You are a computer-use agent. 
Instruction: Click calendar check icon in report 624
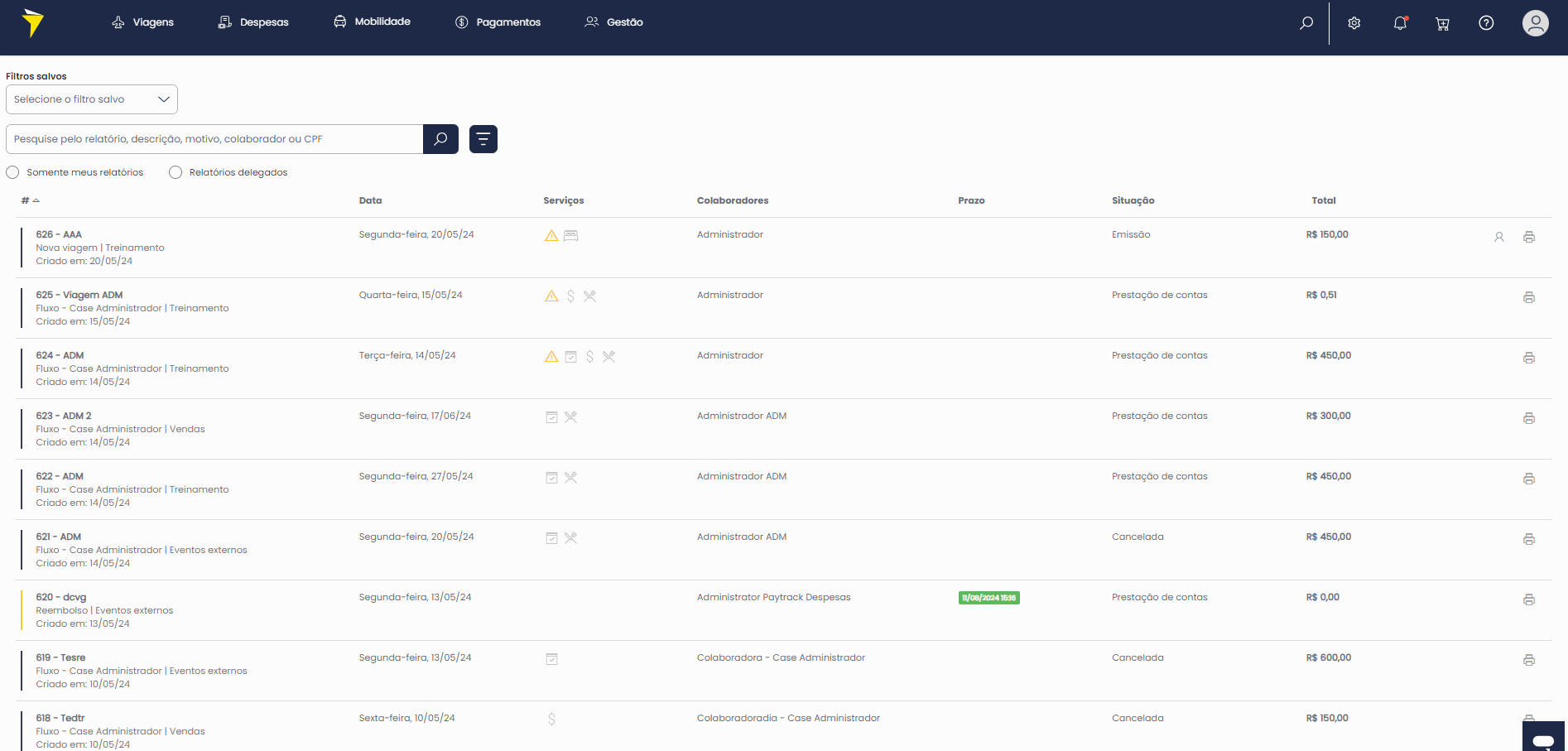570,357
